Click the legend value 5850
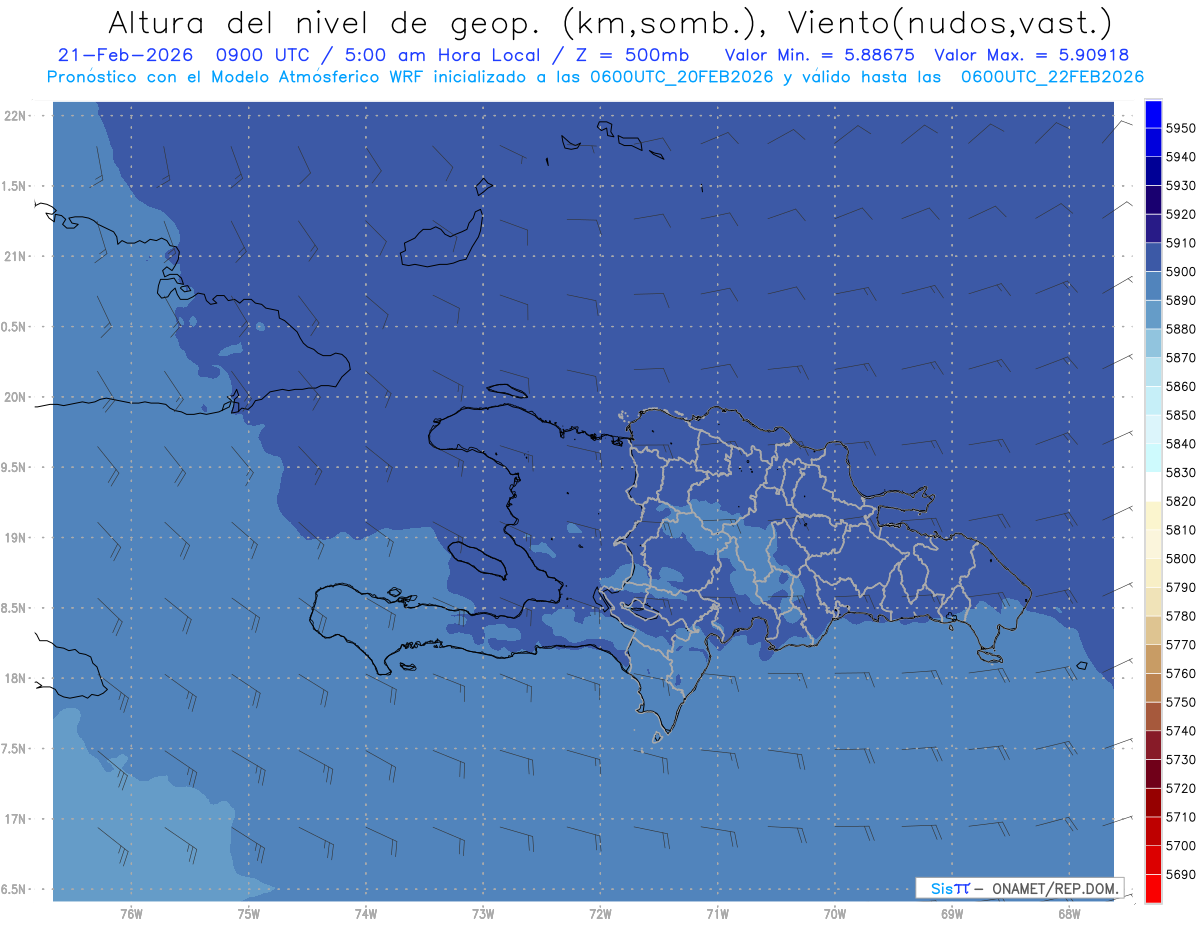Screen dimensions: 1200x927 coord(1180,415)
